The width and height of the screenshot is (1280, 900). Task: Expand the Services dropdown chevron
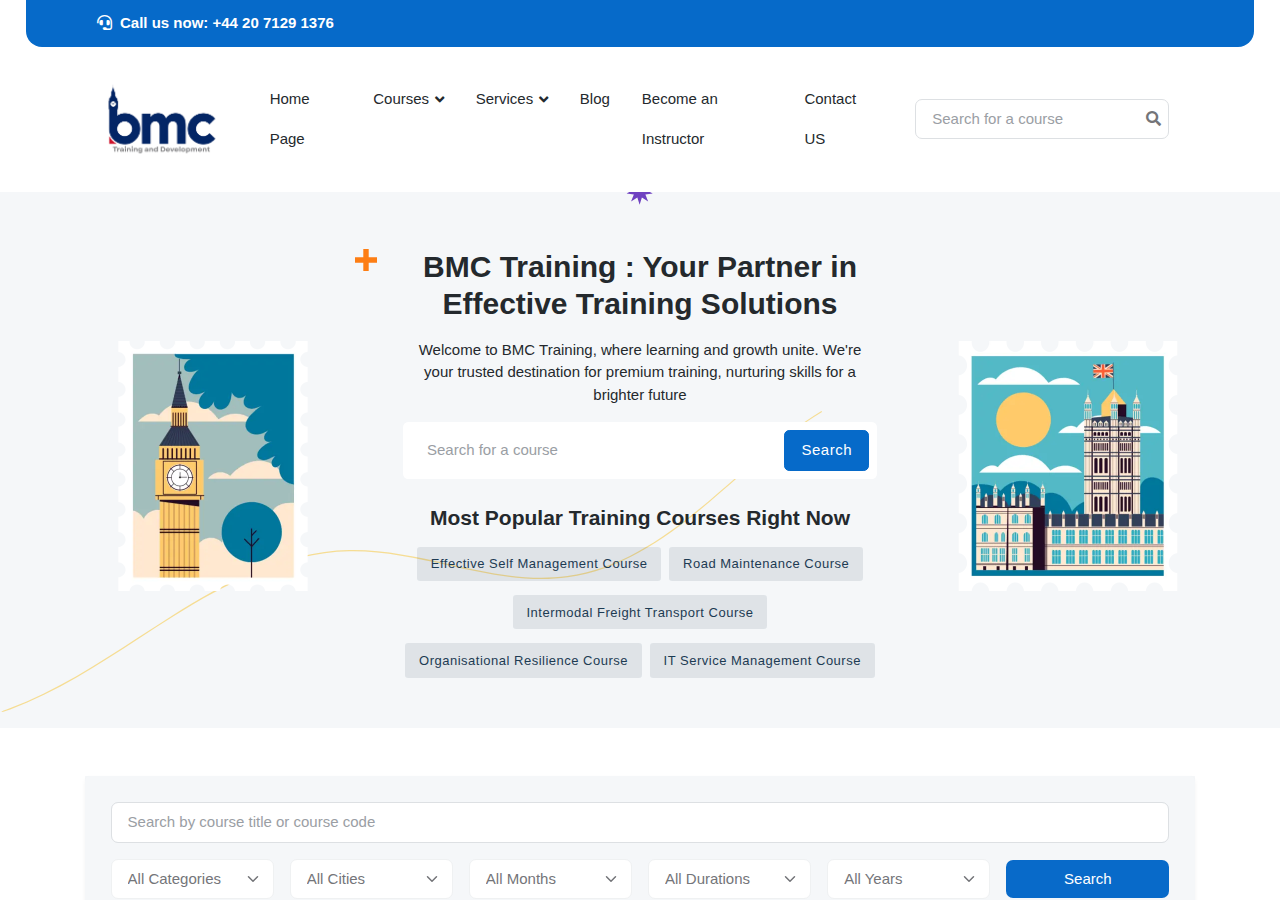click(x=544, y=99)
